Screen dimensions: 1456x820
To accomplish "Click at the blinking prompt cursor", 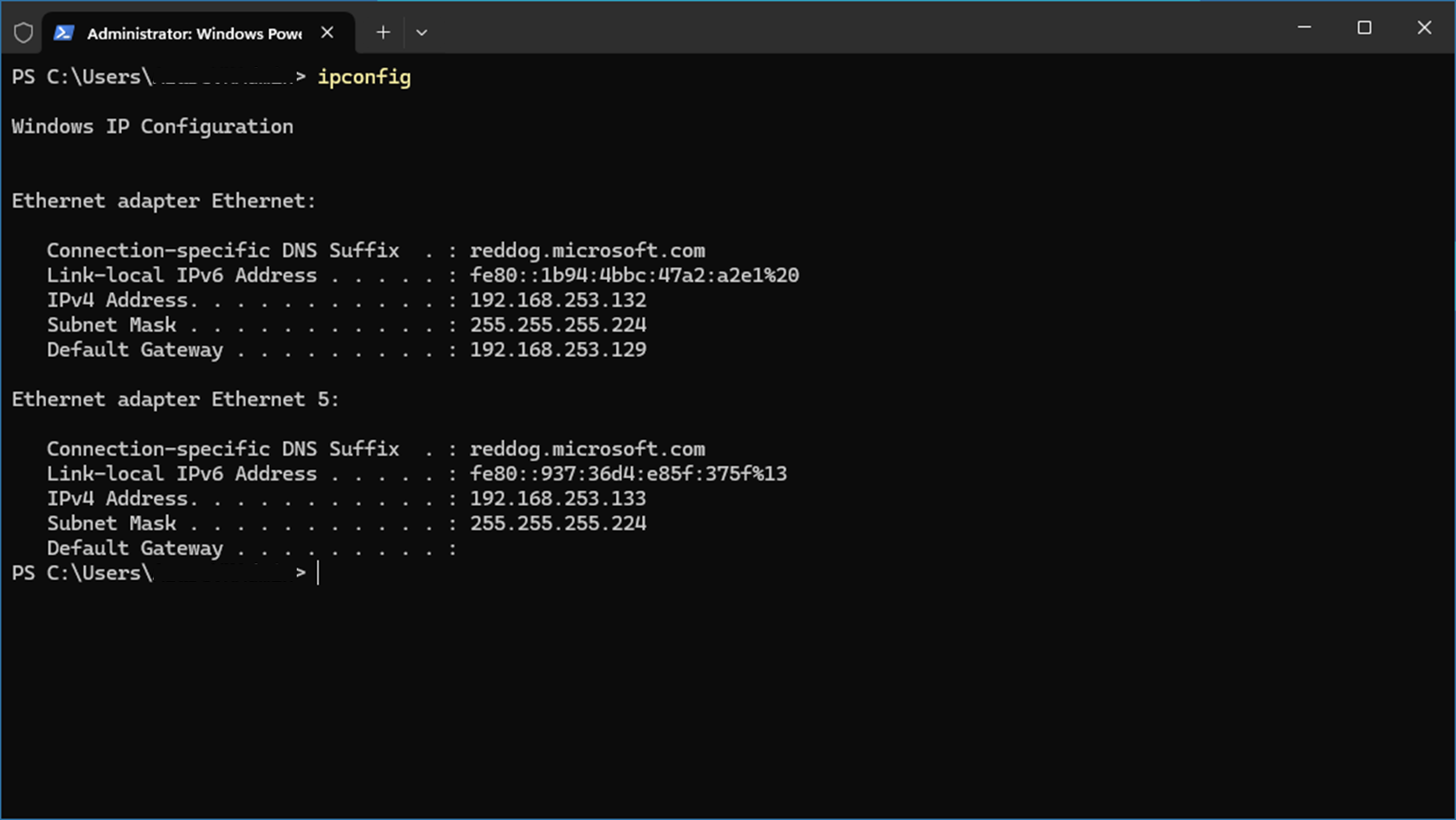I will pyautogui.click(x=318, y=573).
